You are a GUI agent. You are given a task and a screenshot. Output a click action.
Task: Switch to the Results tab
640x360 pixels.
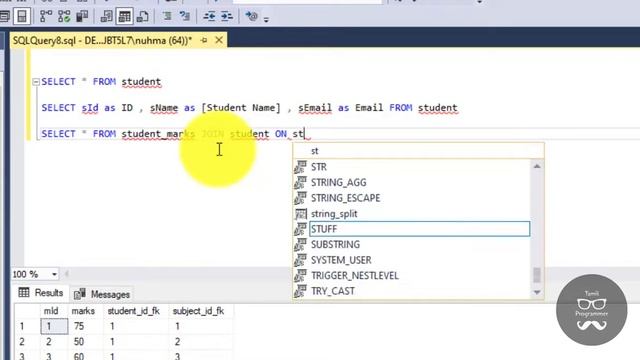[41, 293]
